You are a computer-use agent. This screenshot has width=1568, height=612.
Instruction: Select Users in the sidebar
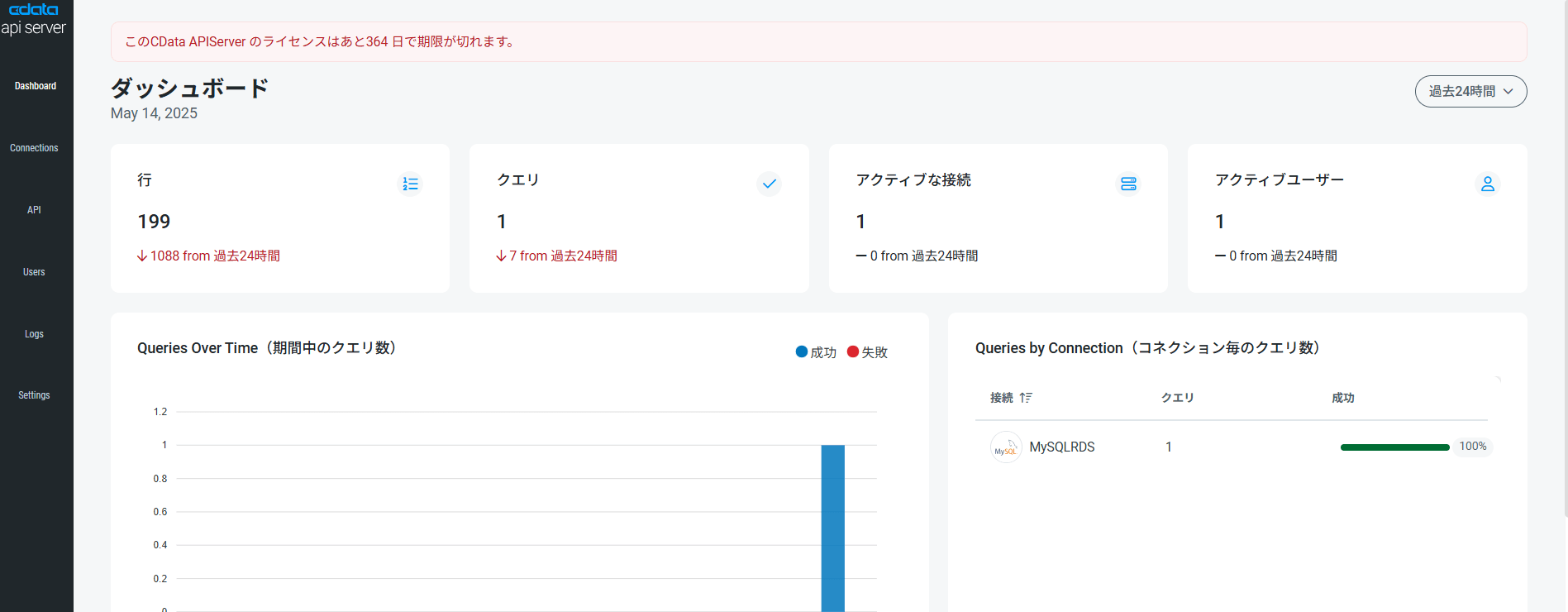coord(34,272)
